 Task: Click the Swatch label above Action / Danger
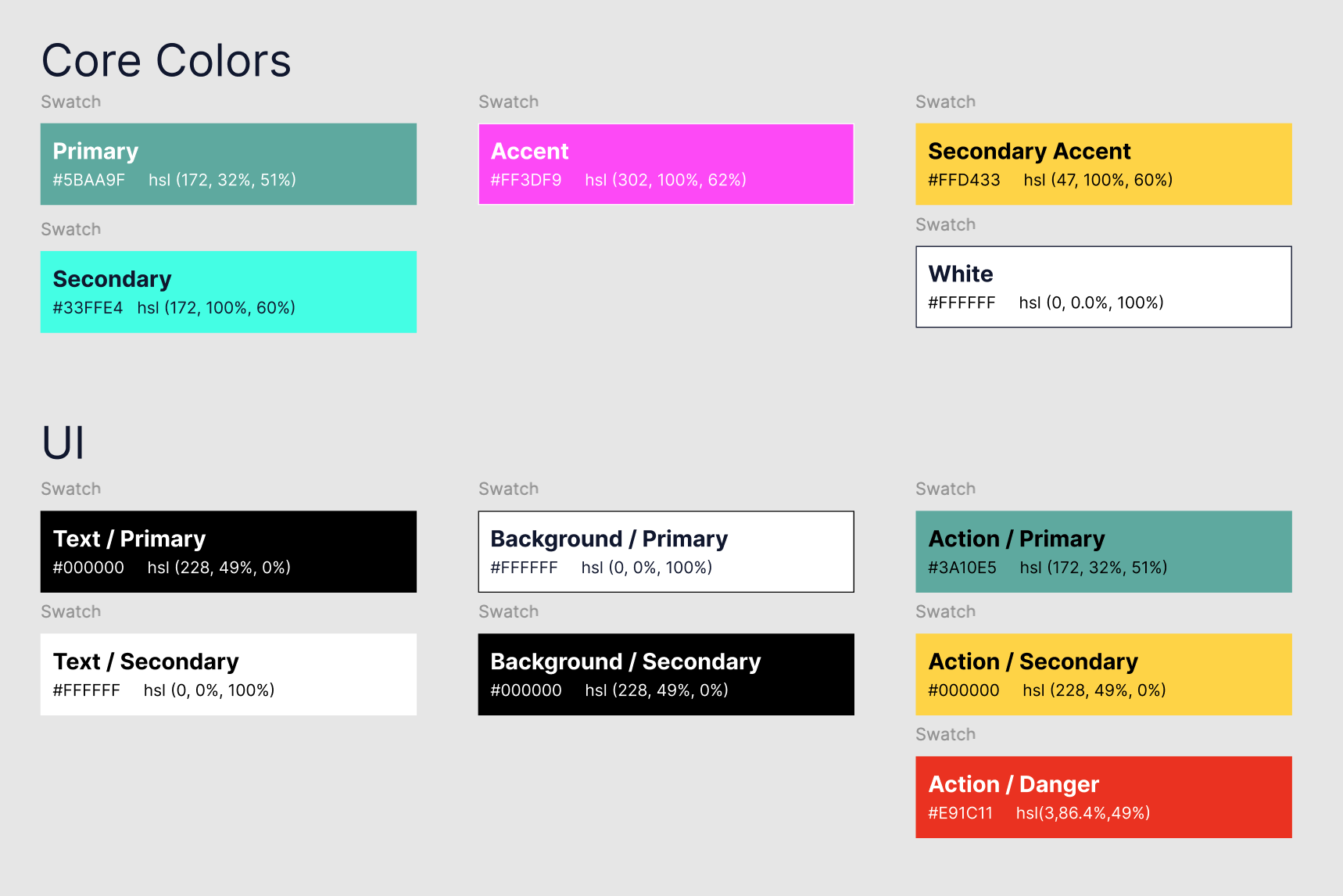(x=946, y=733)
